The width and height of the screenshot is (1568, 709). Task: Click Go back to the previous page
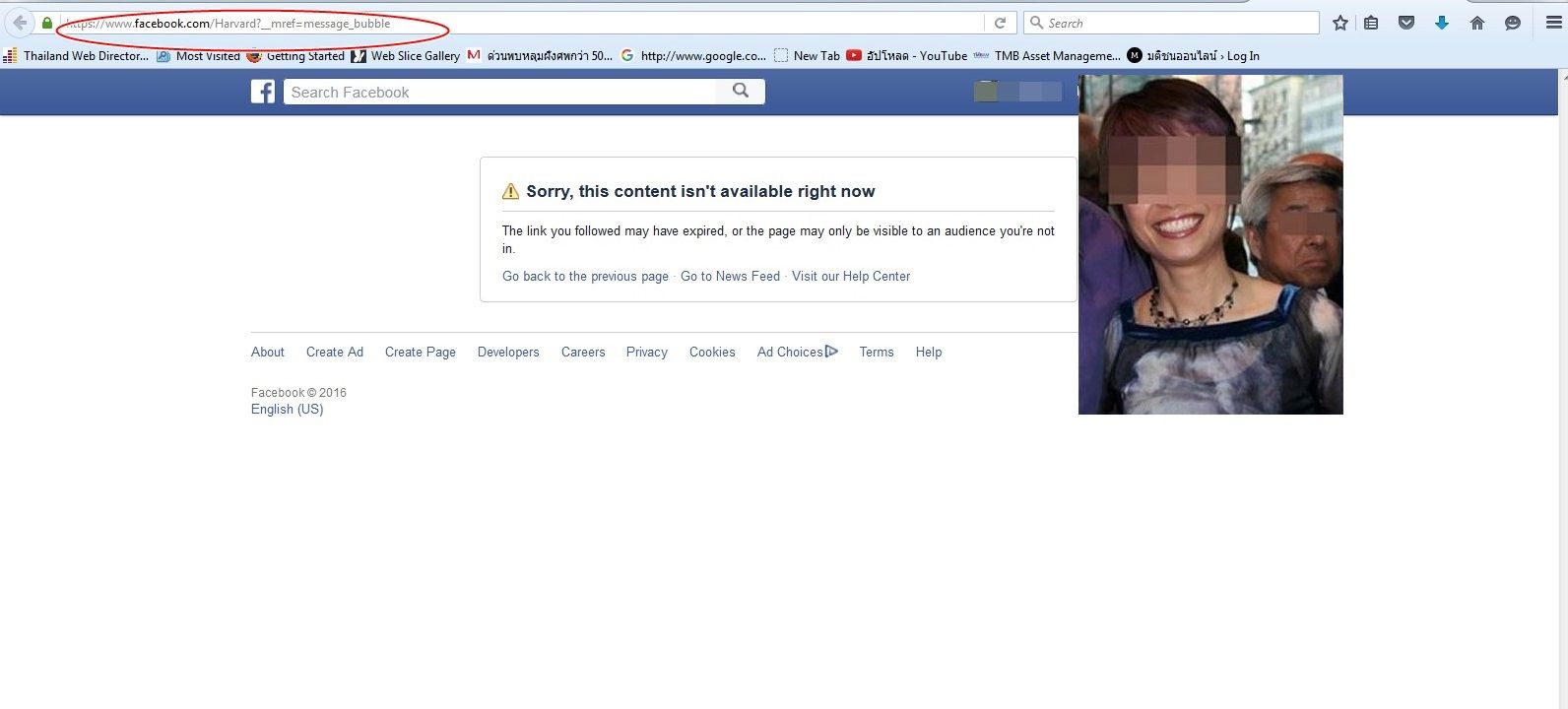pyautogui.click(x=585, y=276)
